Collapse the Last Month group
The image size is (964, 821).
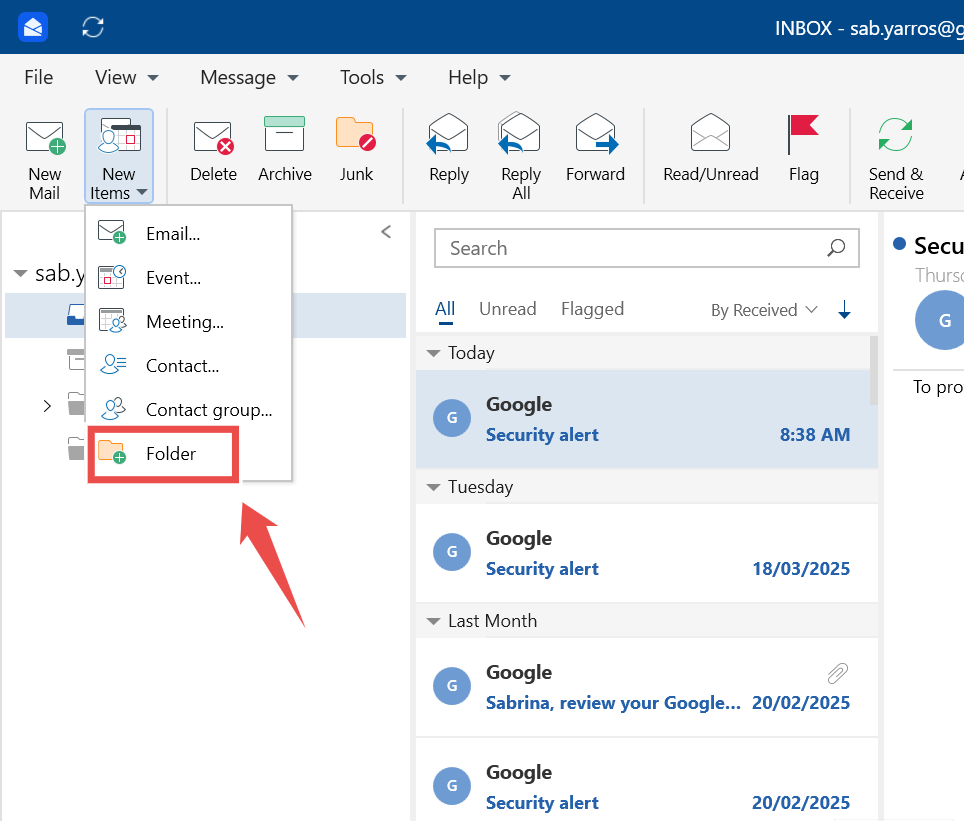pyautogui.click(x=433, y=621)
